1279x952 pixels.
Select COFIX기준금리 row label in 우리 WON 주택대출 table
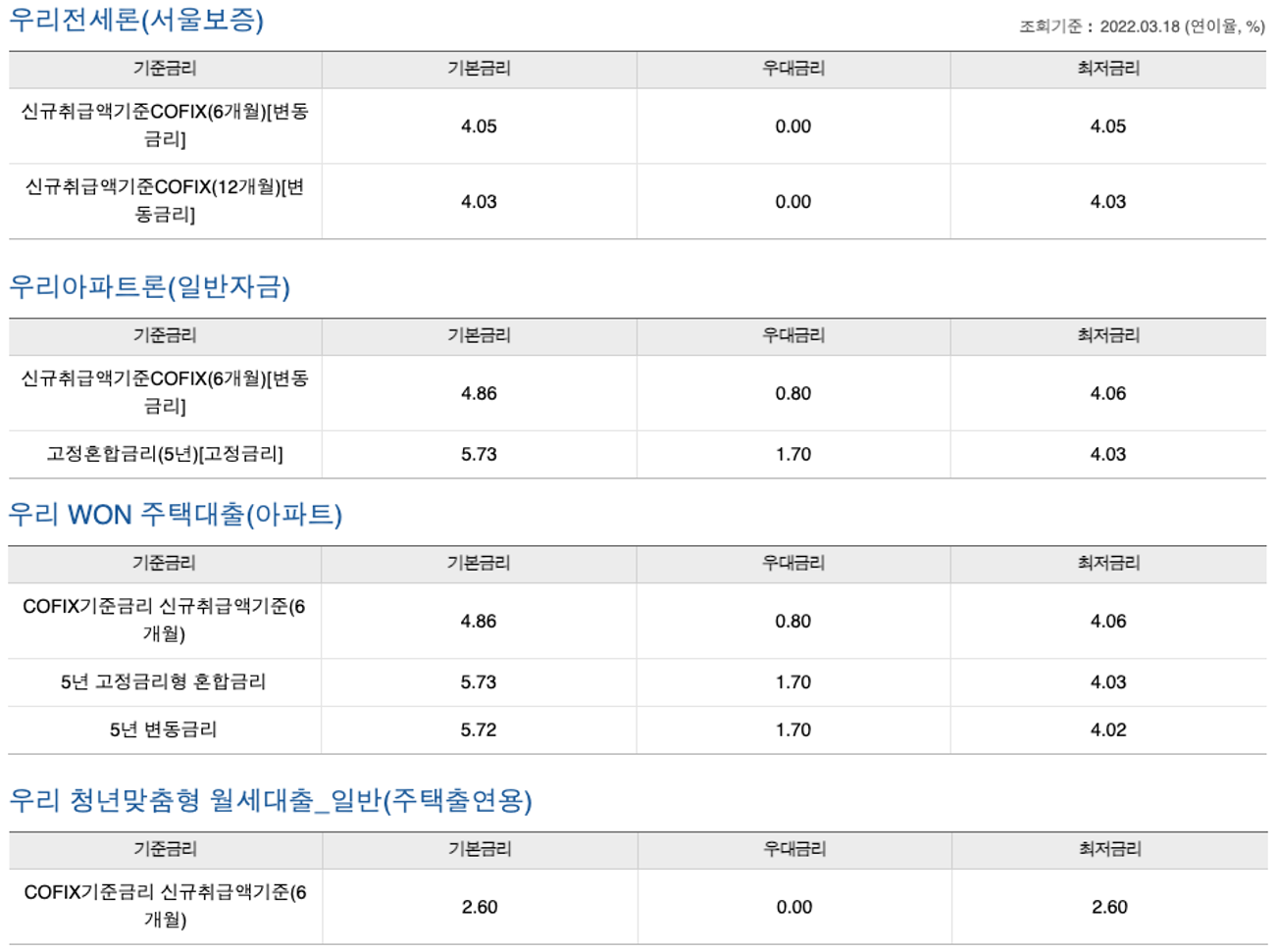[164, 620]
